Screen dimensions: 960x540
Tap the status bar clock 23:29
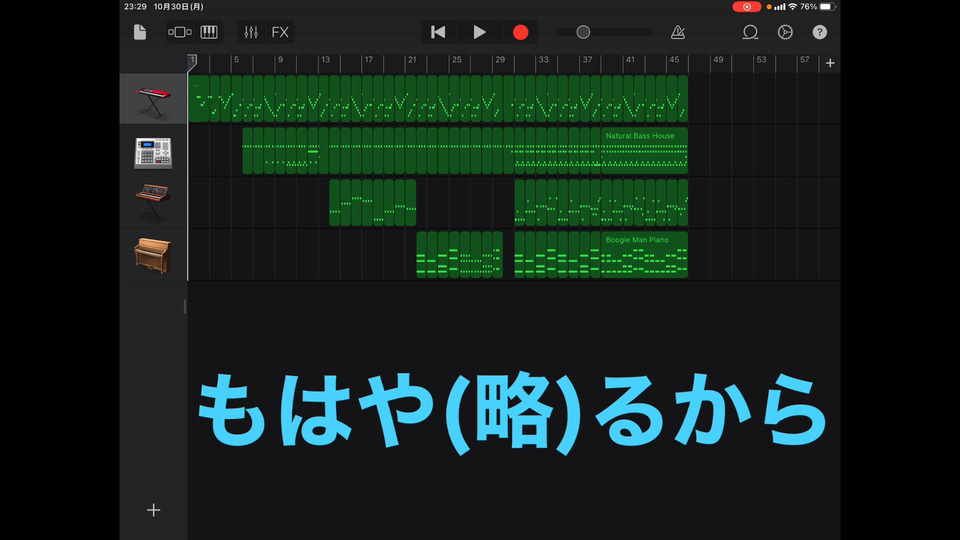[135, 7]
